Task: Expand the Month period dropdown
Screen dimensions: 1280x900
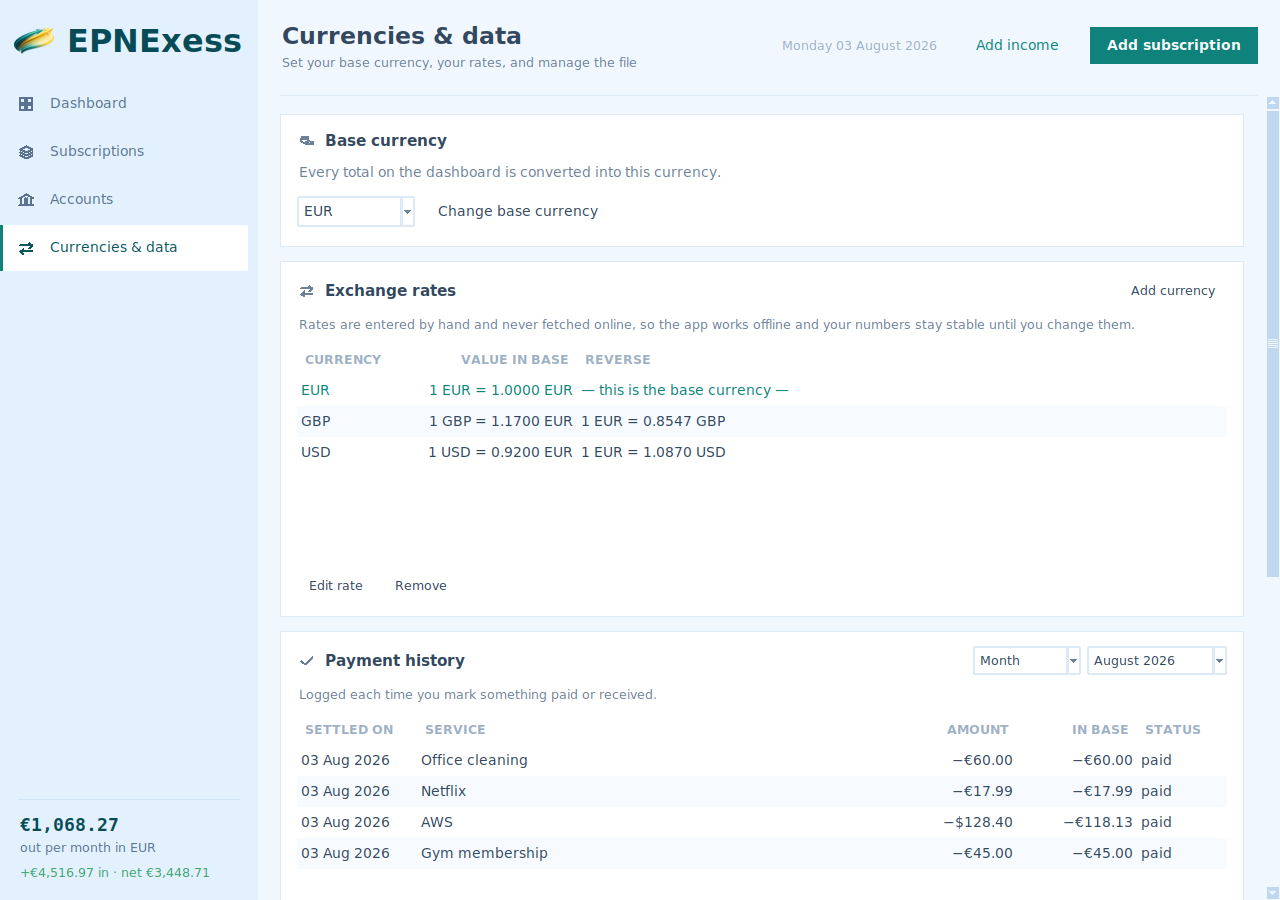Action: pos(1027,661)
